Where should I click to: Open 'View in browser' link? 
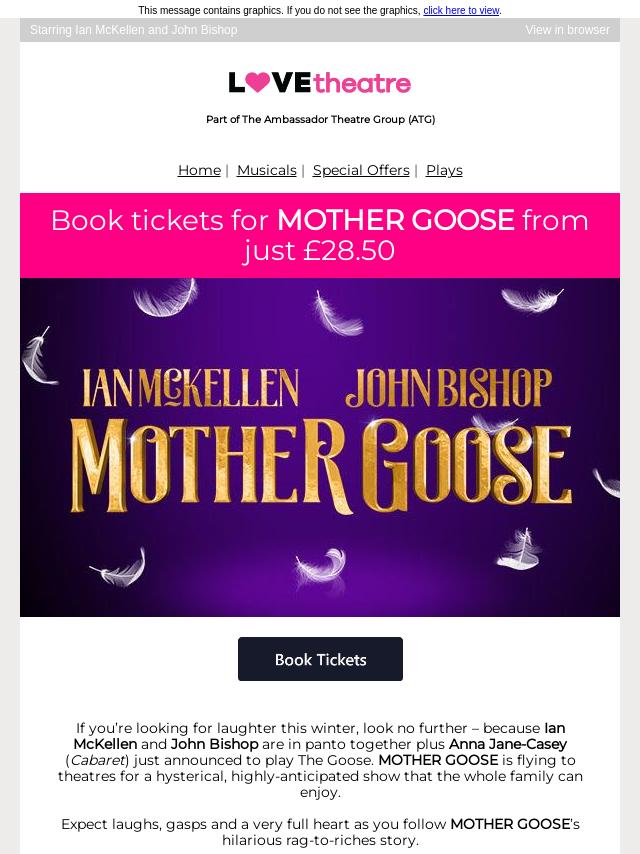[x=568, y=30]
